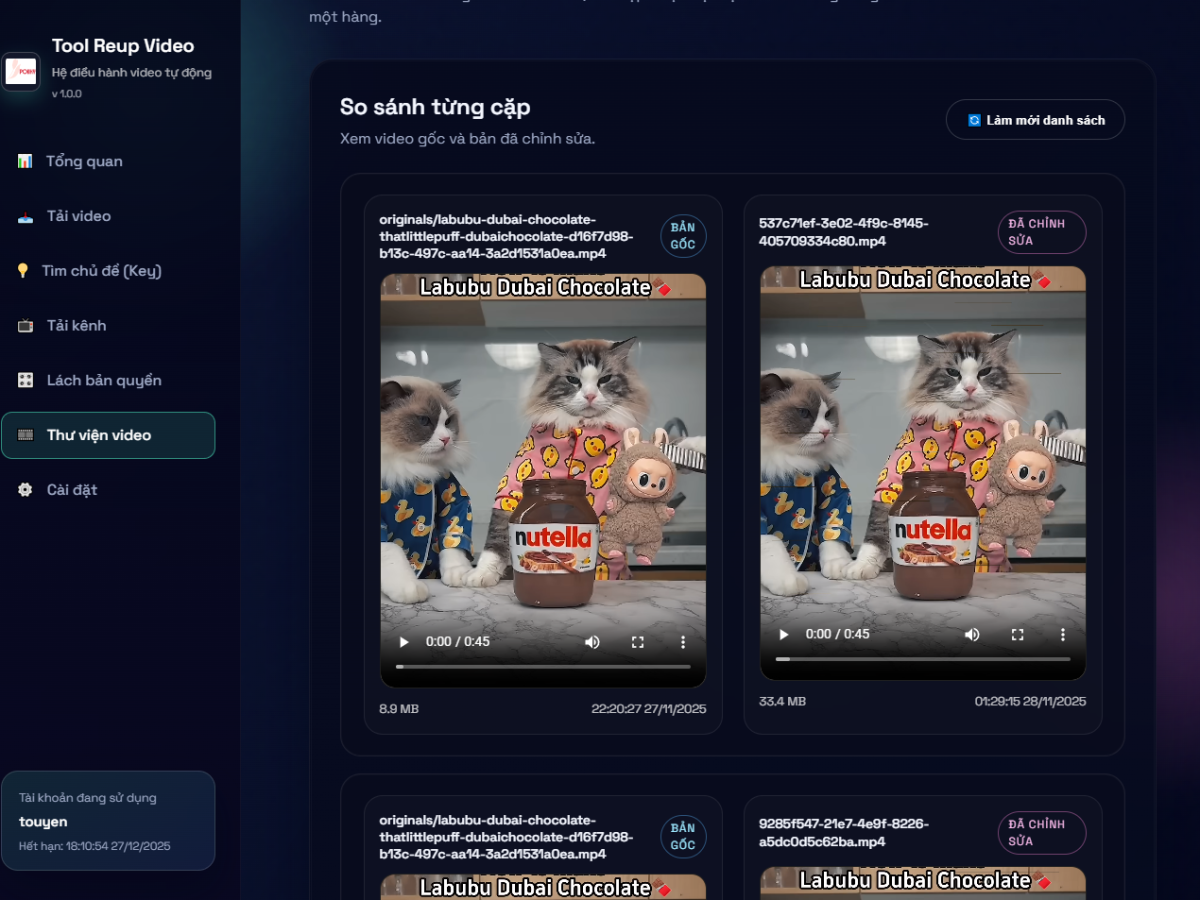The image size is (1200, 900).
Task: Mute the original video's audio
Action: [592, 642]
